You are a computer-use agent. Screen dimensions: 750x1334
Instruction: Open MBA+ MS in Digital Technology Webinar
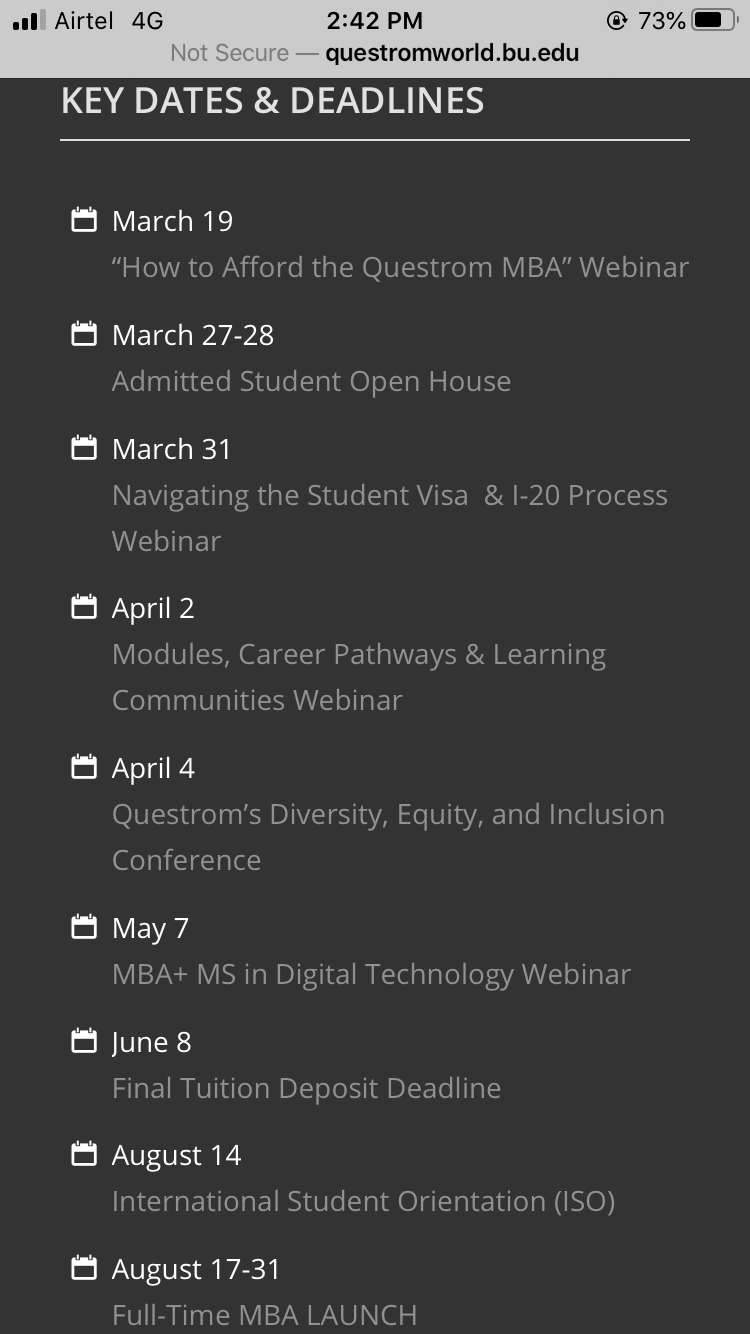371,974
